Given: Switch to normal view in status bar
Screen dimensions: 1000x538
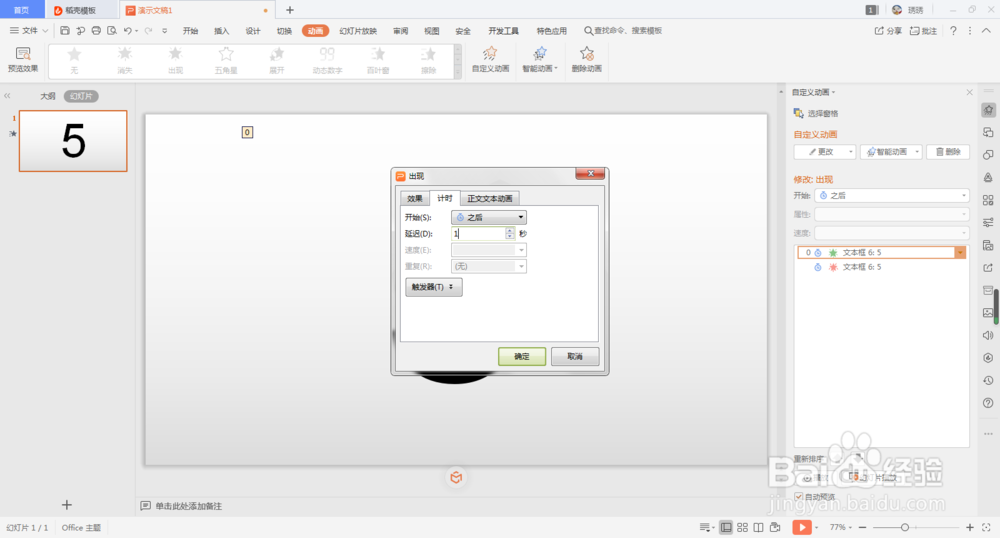Looking at the screenshot, I should [726, 527].
